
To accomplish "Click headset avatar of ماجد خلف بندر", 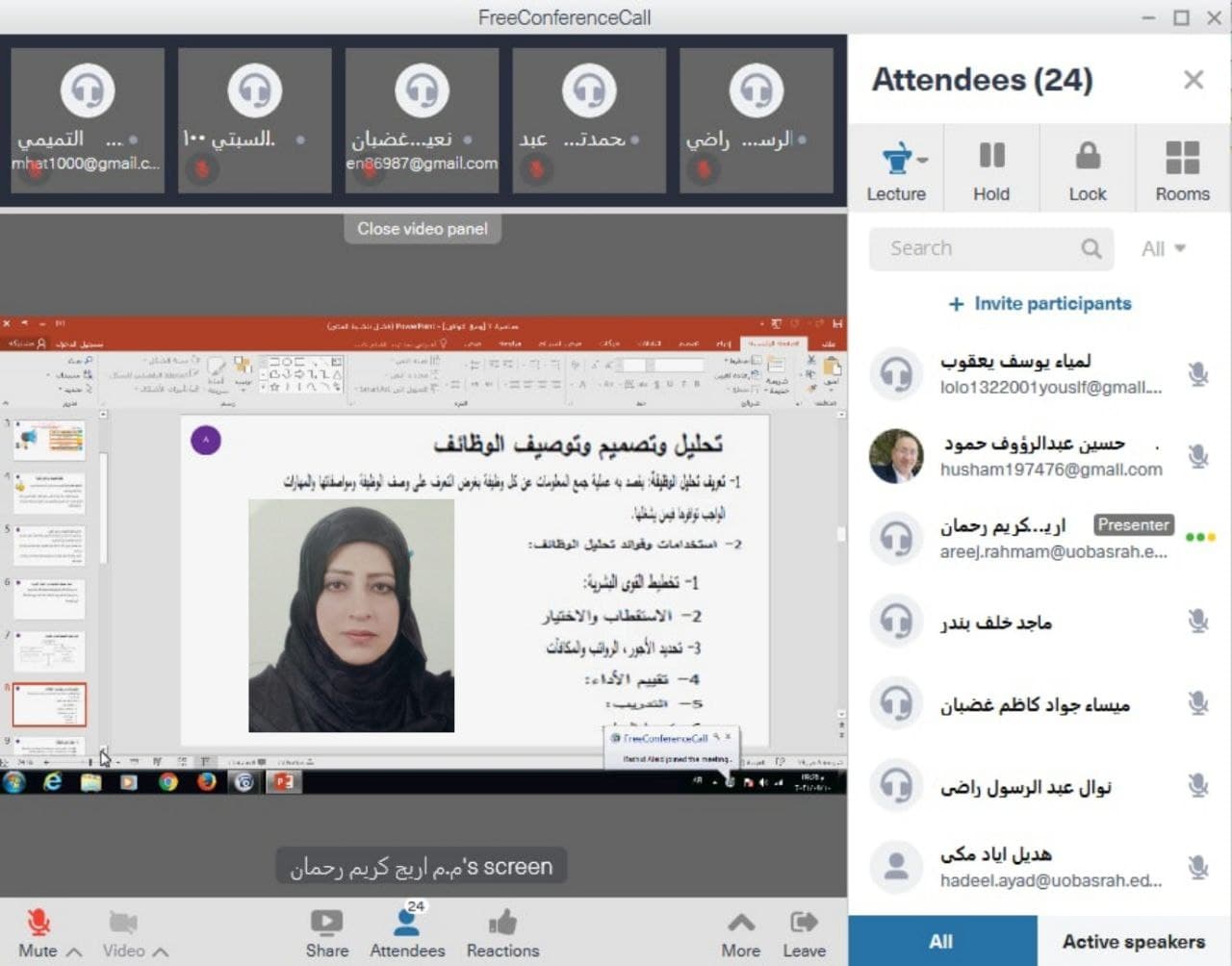I will pyautogui.click(x=896, y=621).
